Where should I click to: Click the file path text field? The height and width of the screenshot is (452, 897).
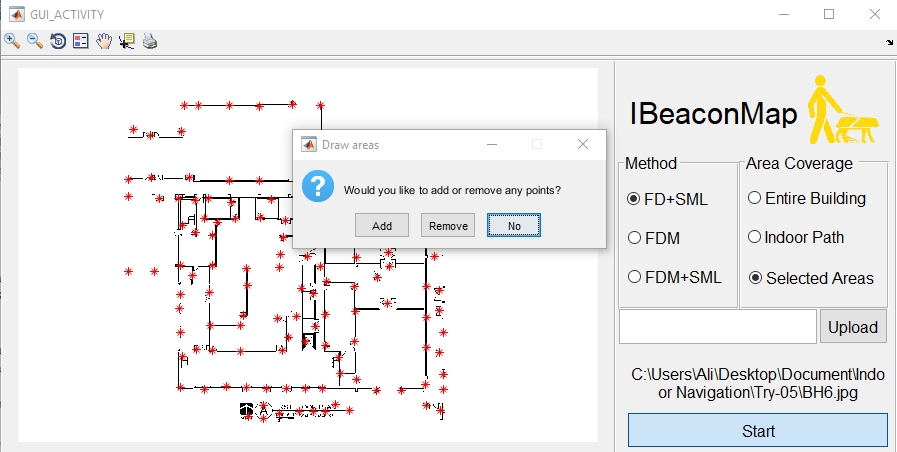(x=718, y=327)
